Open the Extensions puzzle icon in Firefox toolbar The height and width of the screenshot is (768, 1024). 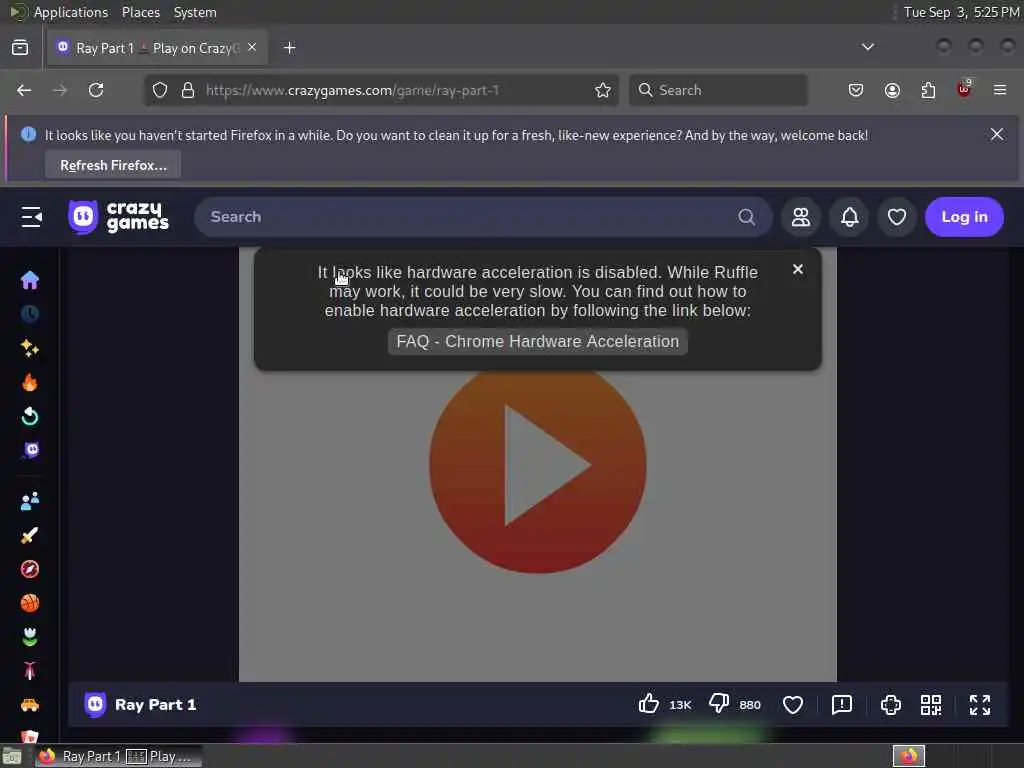click(x=928, y=90)
